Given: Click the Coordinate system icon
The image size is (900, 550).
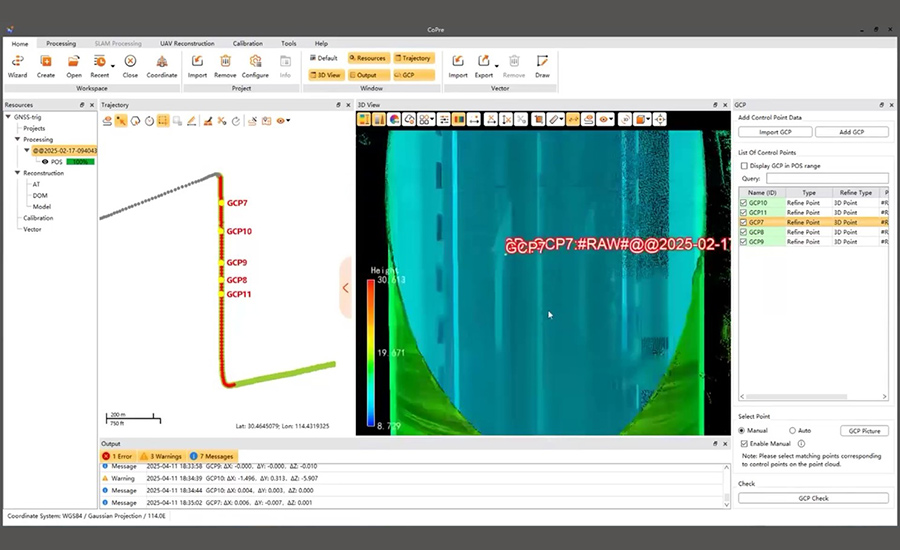Looking at the screenshot, I should pos(162,64).
